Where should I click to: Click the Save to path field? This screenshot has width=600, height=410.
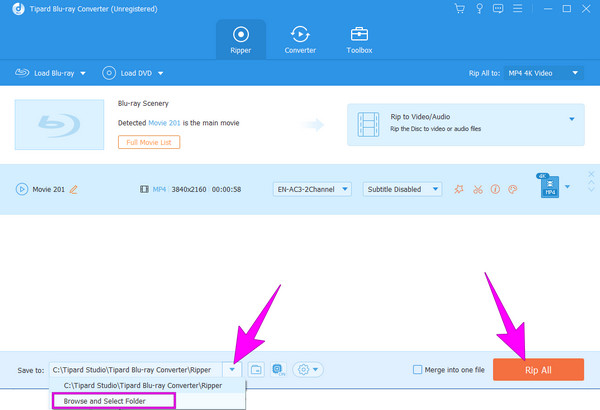(135, 370)
